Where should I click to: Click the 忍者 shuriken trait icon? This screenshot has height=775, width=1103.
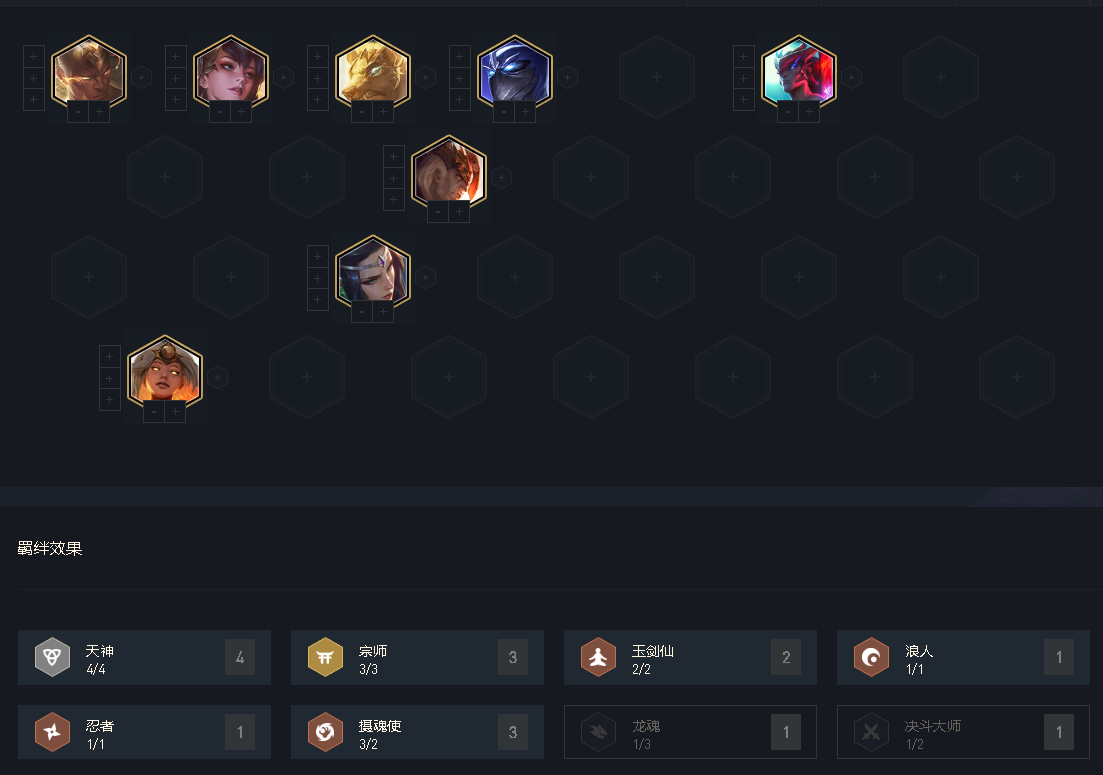(52, 732)
